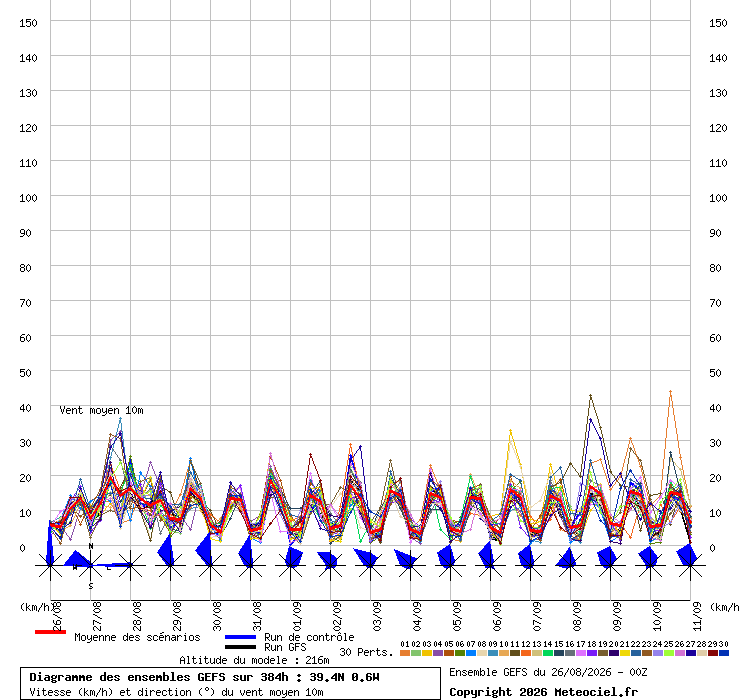Click the wind rose for 30/08

pos(210,565)
